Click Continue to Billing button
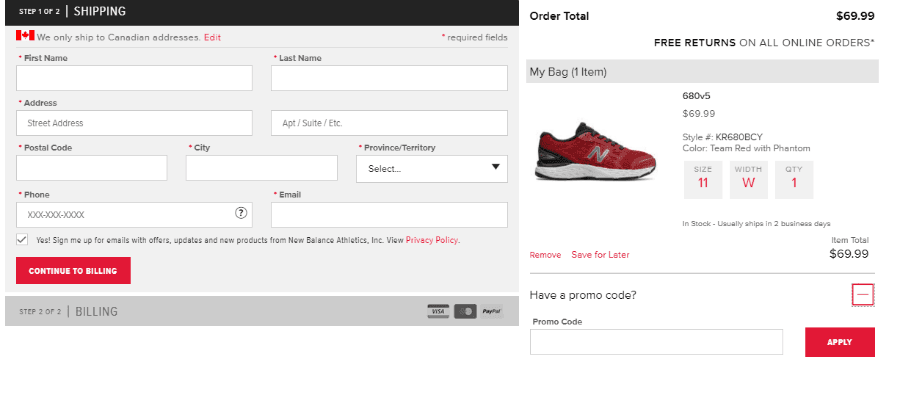This screenshot has width=900, height=395. click(73, 270)
